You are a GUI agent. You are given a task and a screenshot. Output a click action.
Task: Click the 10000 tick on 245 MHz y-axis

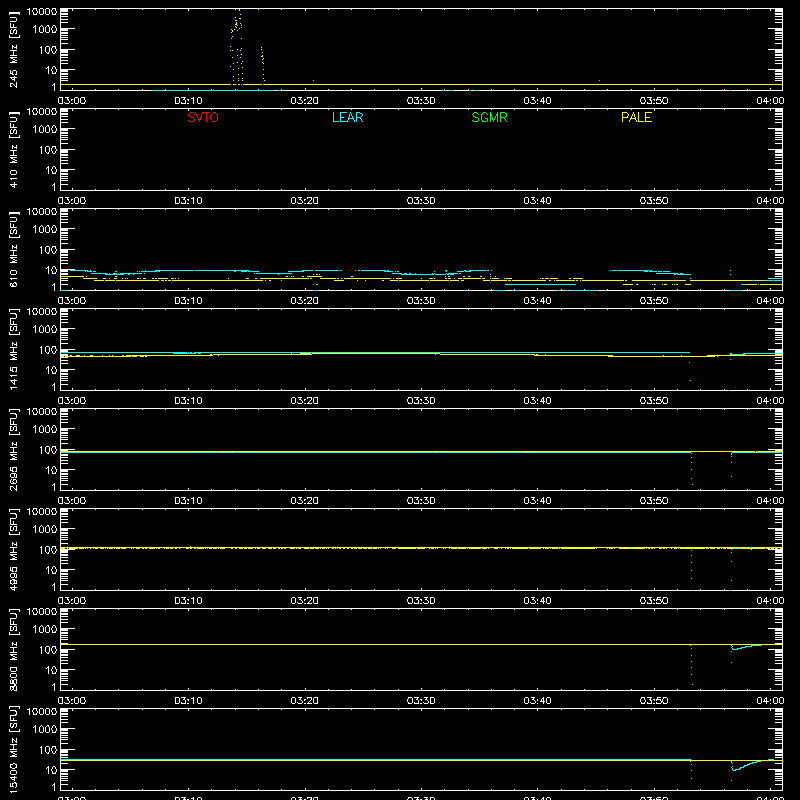pos(42,12)
